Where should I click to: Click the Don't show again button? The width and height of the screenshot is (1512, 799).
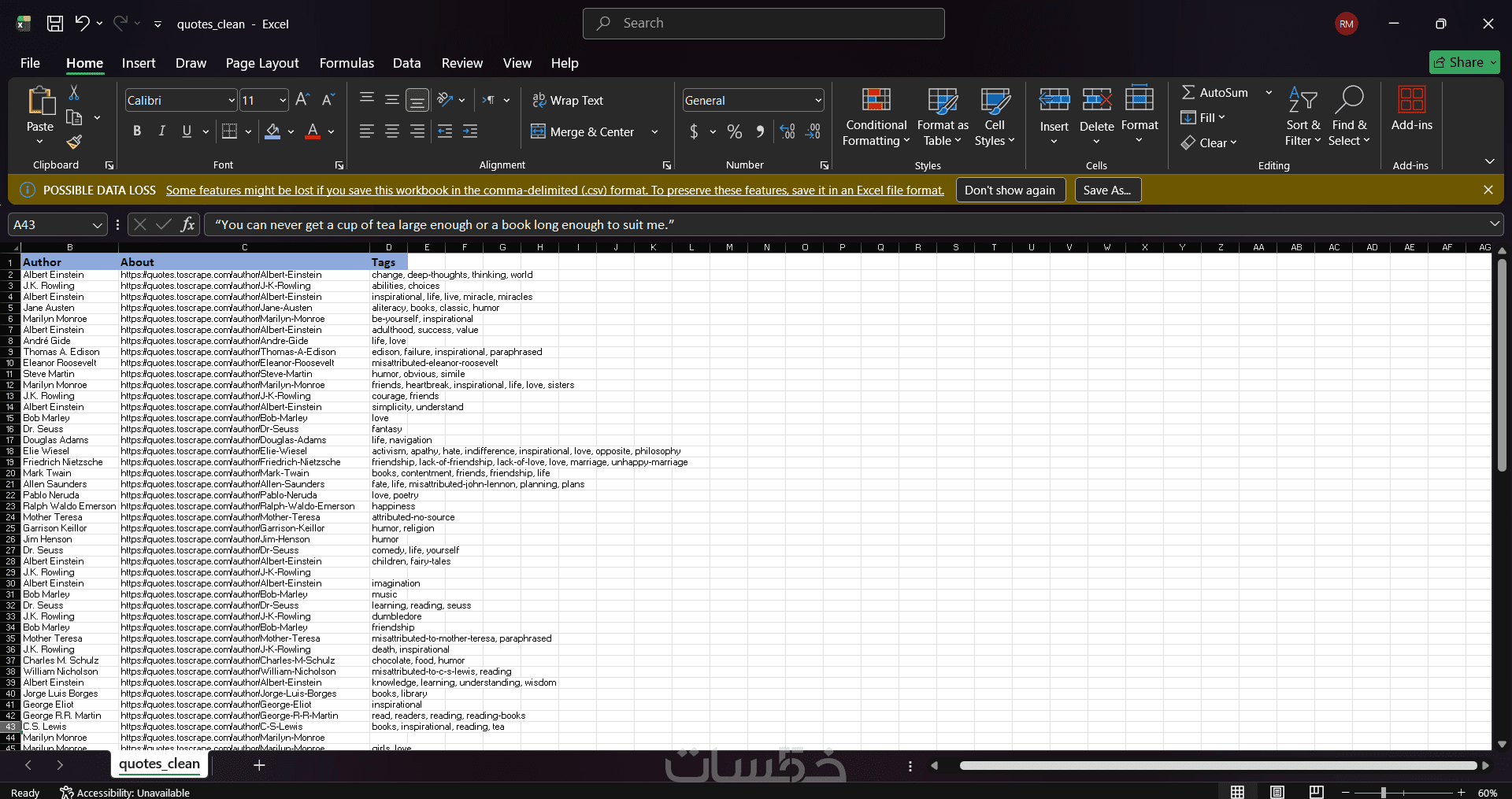pyautogui.click(x=1010, y=191)
